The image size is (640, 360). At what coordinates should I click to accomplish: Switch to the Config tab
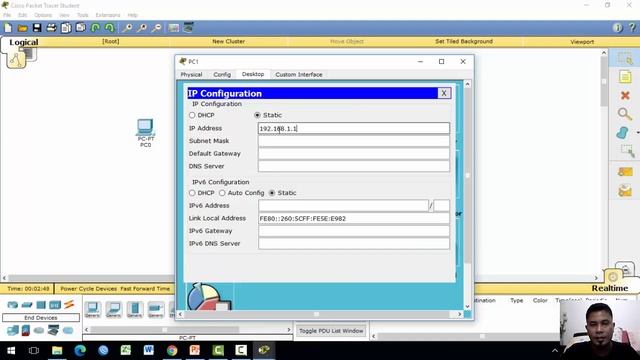[x=222, y=75]
